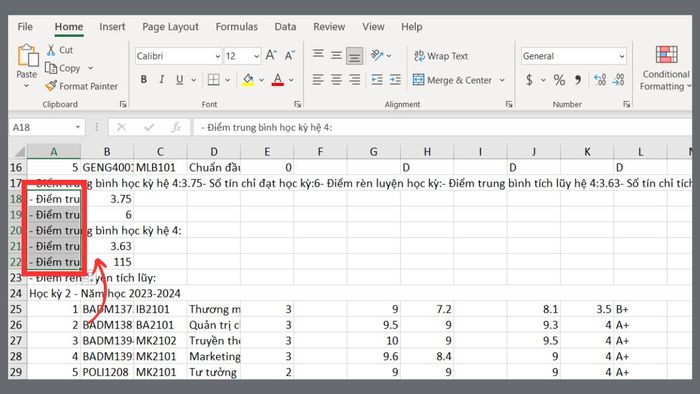The image size is (700, 394).
Task: Switch to the Page Layout tab
Action: [171, 27]
